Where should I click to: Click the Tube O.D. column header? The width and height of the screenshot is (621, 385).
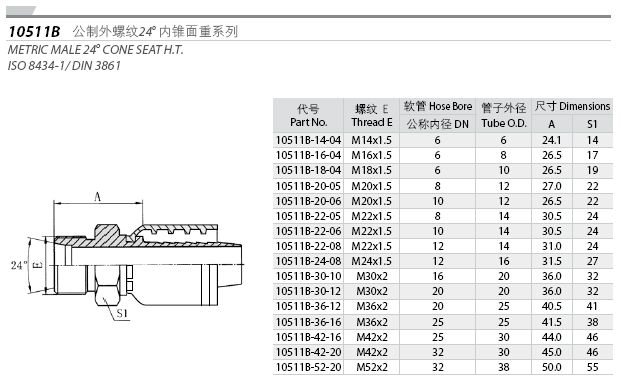tap(504, 115)
